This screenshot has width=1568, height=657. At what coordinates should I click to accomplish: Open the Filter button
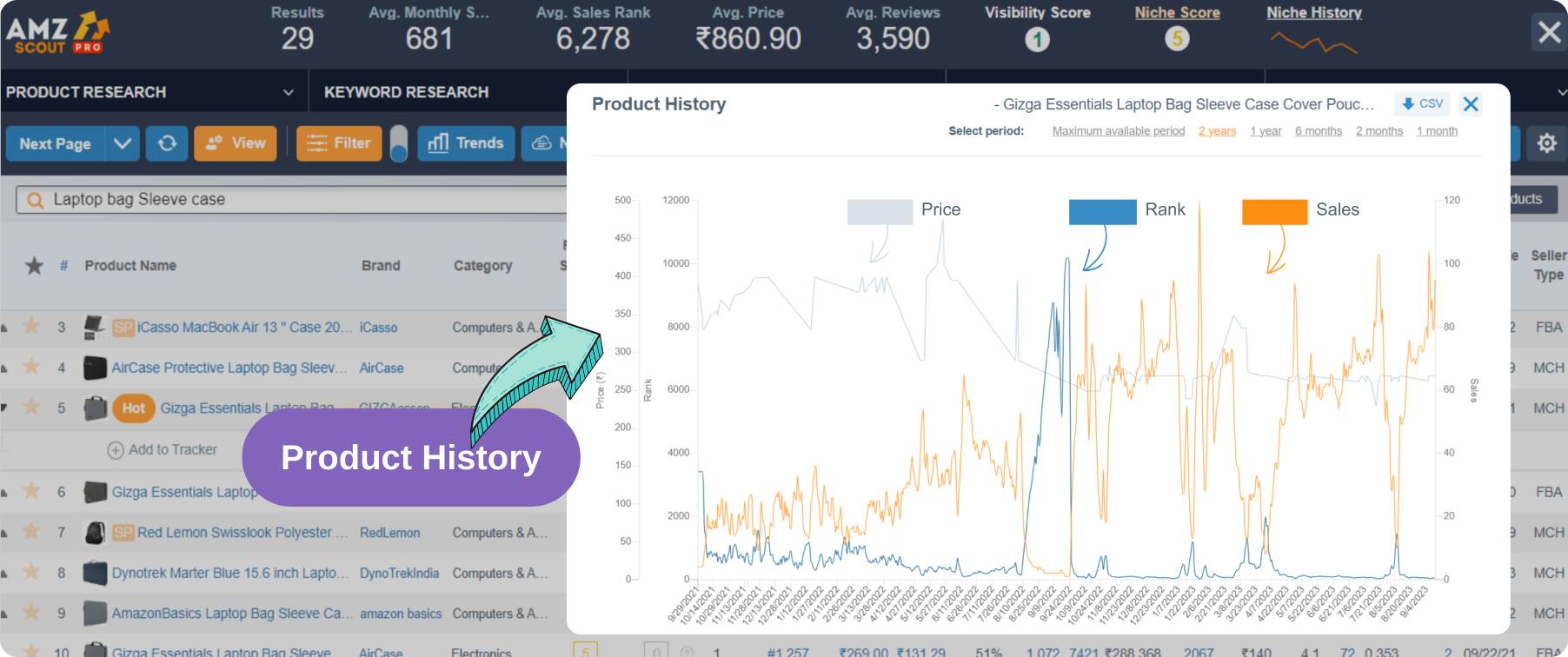pos(339,143)
